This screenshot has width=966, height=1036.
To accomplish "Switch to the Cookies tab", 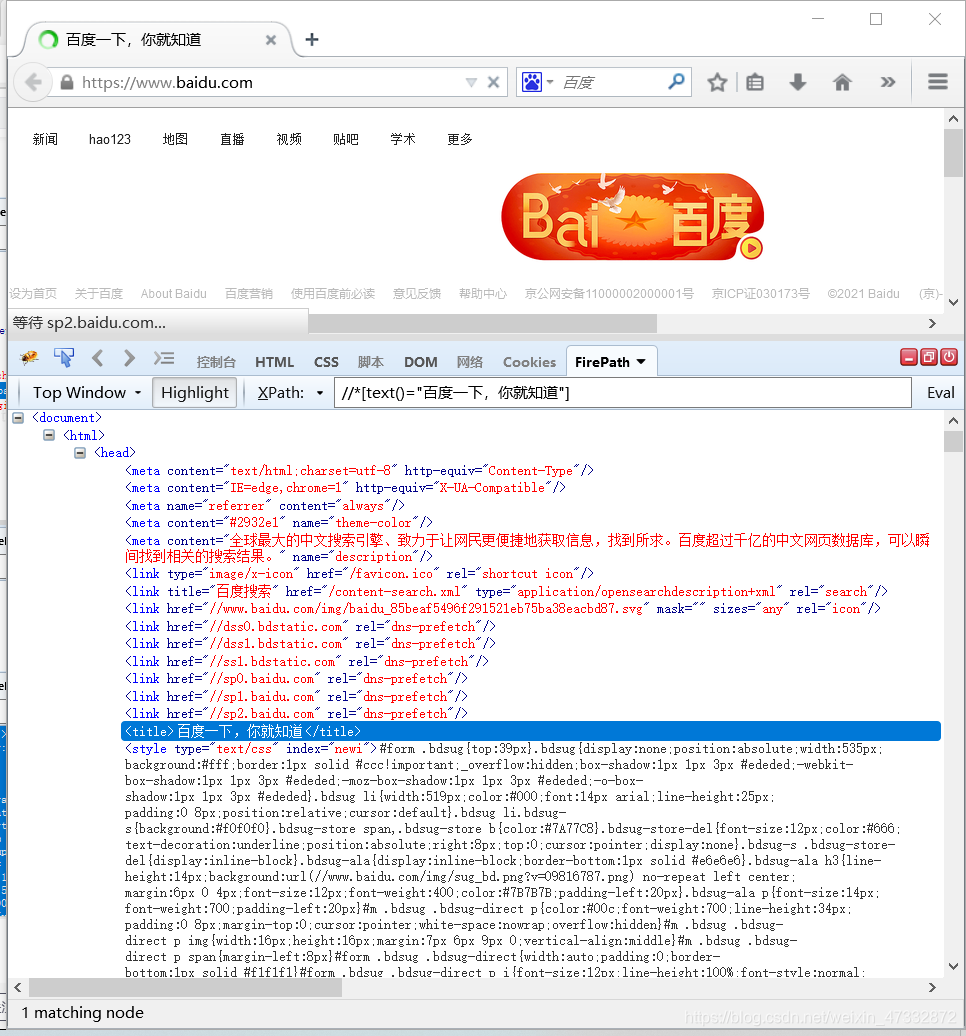I will tap(529, 362).
